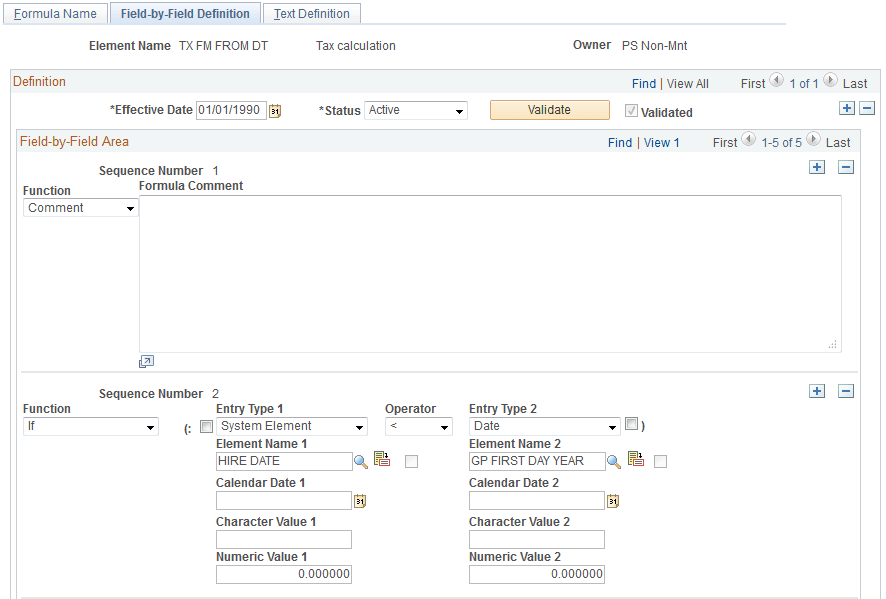Check the open parenthesis checkbox

click(206, 426)
